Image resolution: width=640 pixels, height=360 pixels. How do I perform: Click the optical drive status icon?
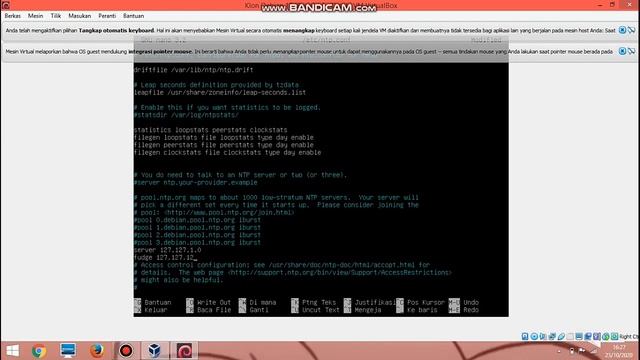(534, 336)
